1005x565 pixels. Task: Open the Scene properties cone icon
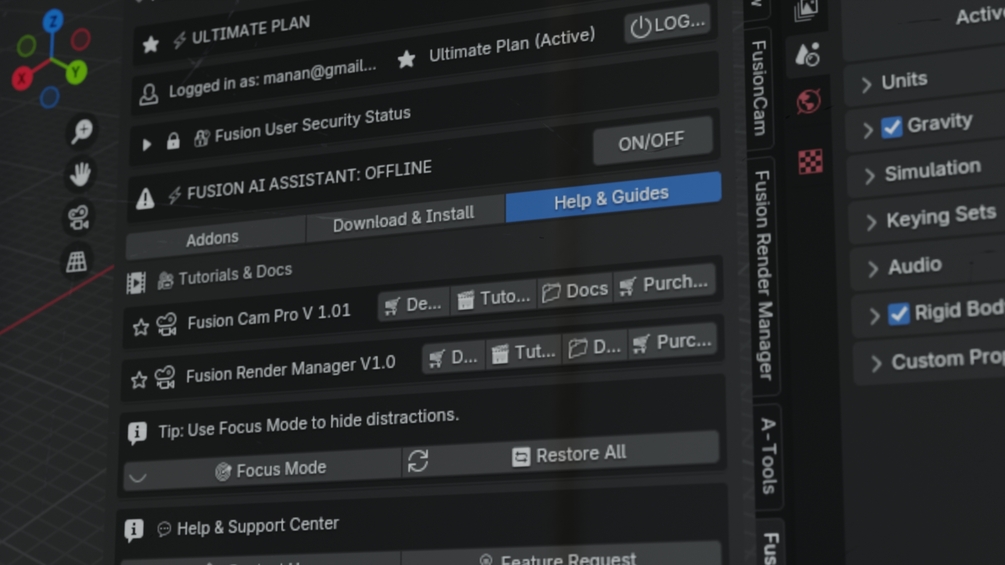[x=807, y=54]
